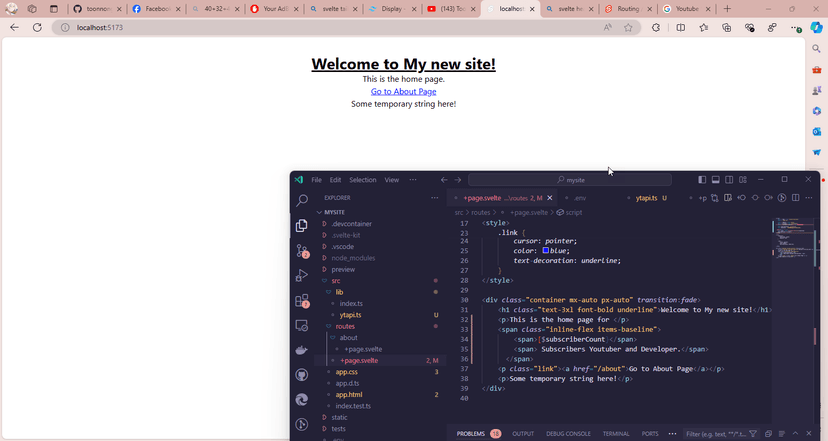Toggle the bottom panel layout button
The width and height of the screenshot is (828, 441).
[x=716, y=180]
